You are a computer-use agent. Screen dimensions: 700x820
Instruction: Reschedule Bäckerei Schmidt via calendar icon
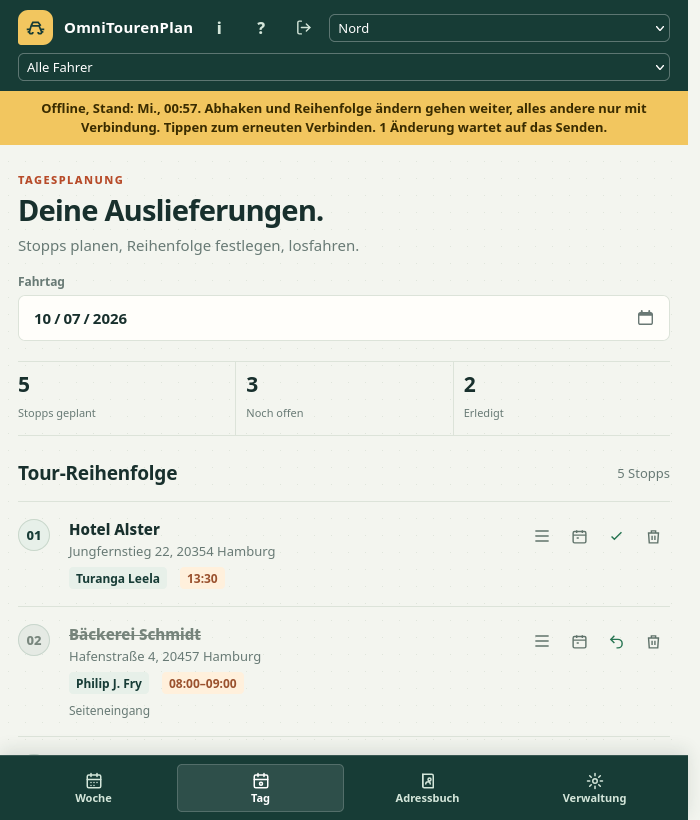(x=579, y=642)
